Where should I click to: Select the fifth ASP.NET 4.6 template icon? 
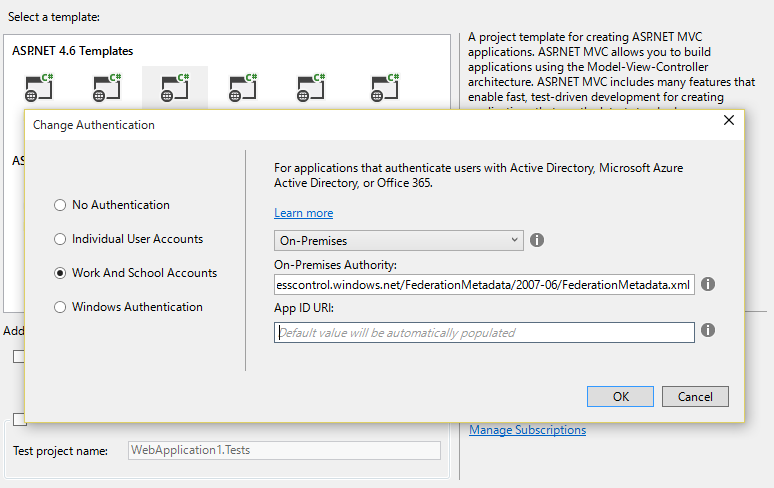click(311, 88)
